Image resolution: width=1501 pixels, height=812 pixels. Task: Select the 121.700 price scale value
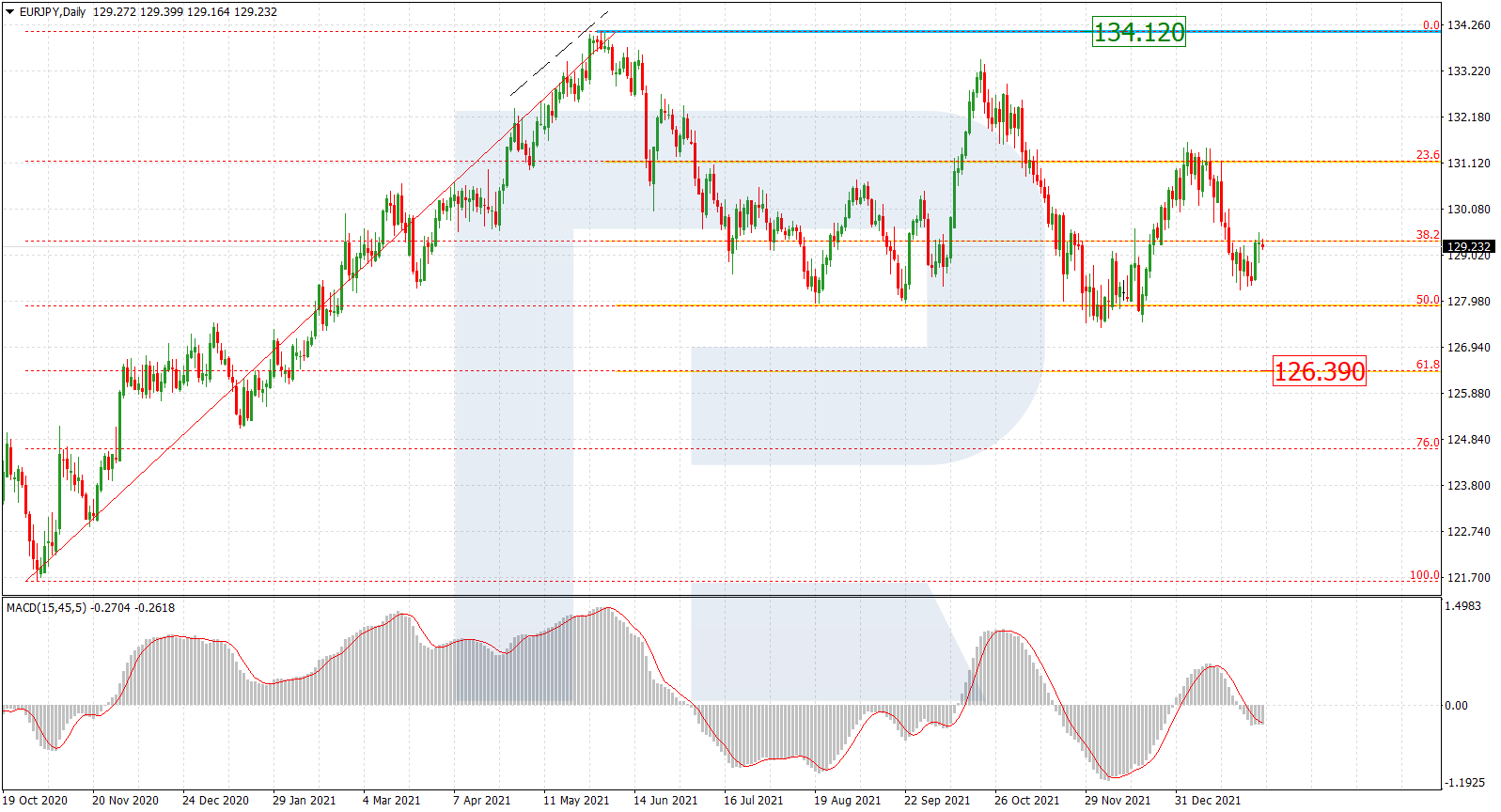(1468, 578)
